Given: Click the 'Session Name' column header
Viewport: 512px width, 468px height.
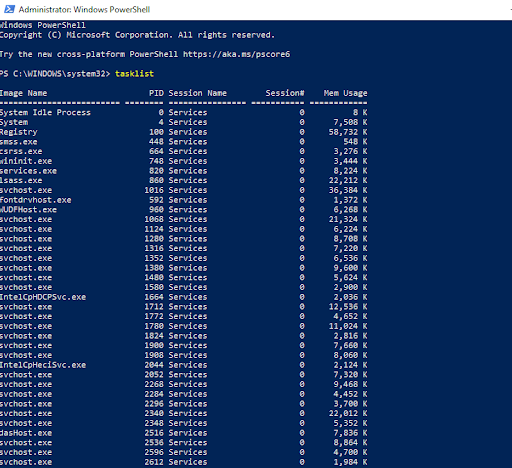Looking at the screenshot, I should [197, 93].
